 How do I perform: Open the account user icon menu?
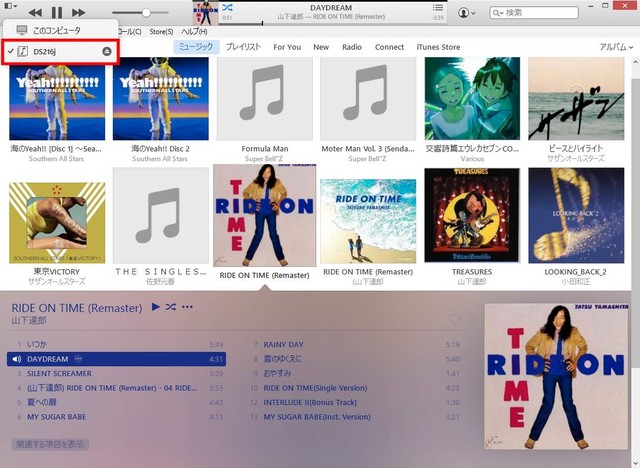coord(466,13)
